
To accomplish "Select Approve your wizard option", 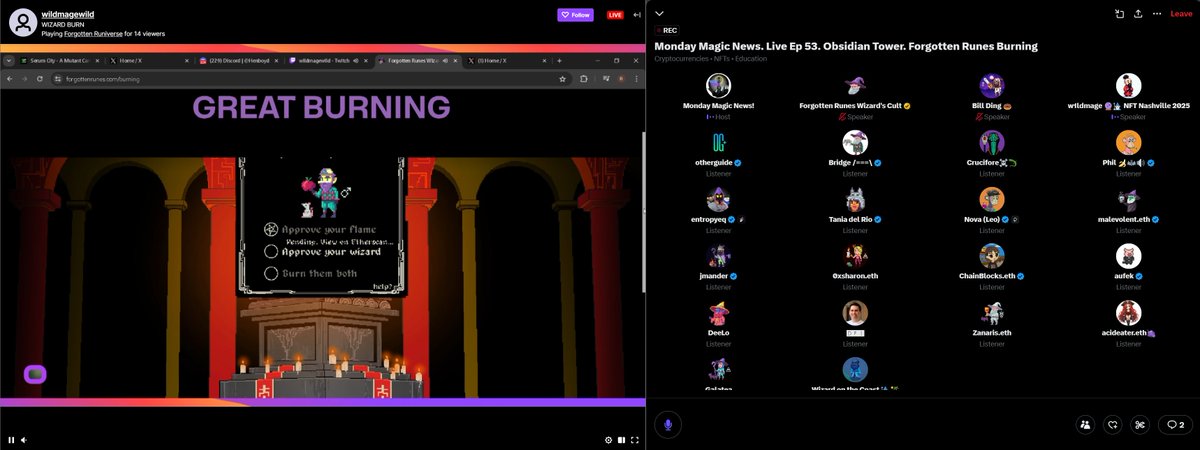I will click(321, 252).
